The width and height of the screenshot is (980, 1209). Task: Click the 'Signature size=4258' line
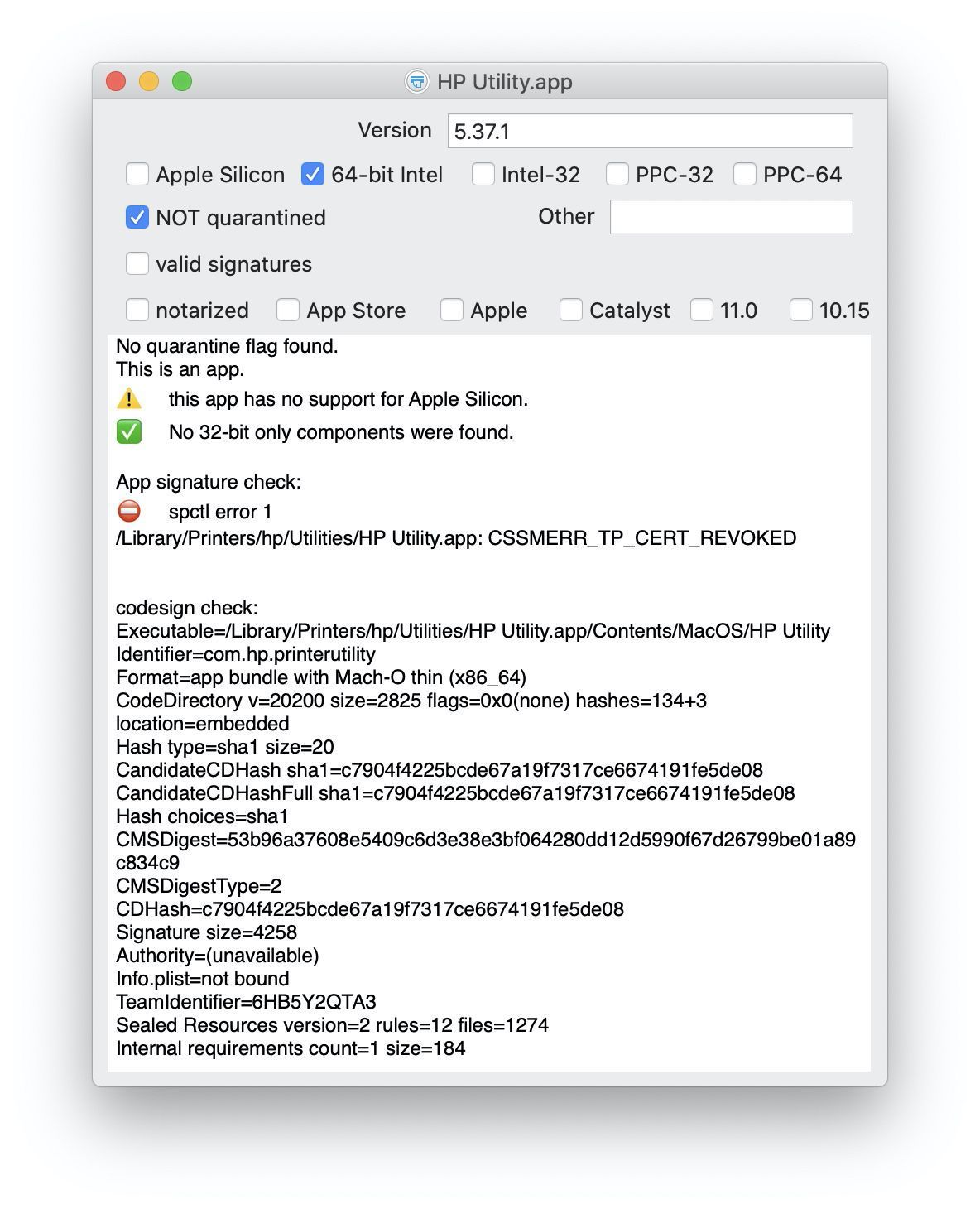(206, 932)
